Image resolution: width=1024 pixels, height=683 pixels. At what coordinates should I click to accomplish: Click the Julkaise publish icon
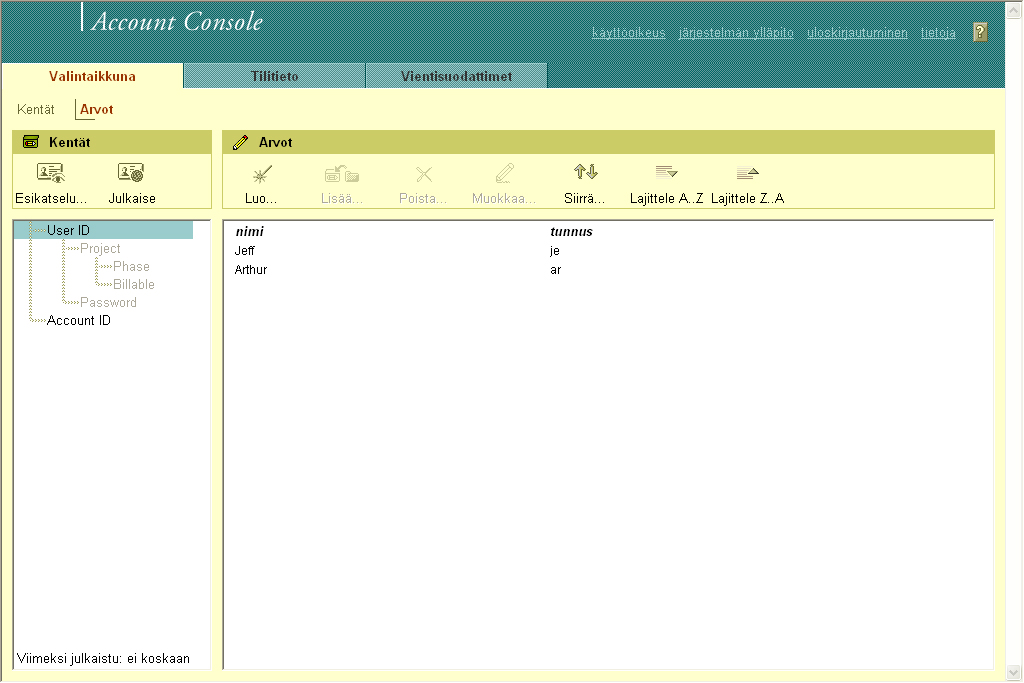click(131, 173)
